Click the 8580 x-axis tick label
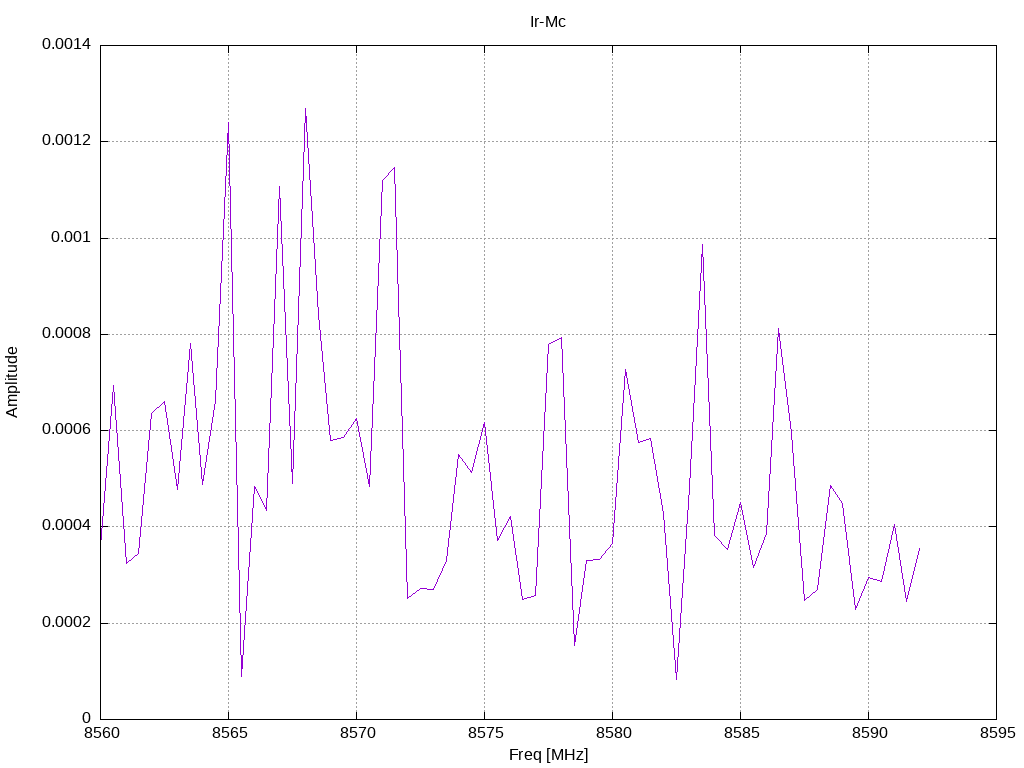The width and height of the screenshot is (1024, 768). [x=613, y=733]
